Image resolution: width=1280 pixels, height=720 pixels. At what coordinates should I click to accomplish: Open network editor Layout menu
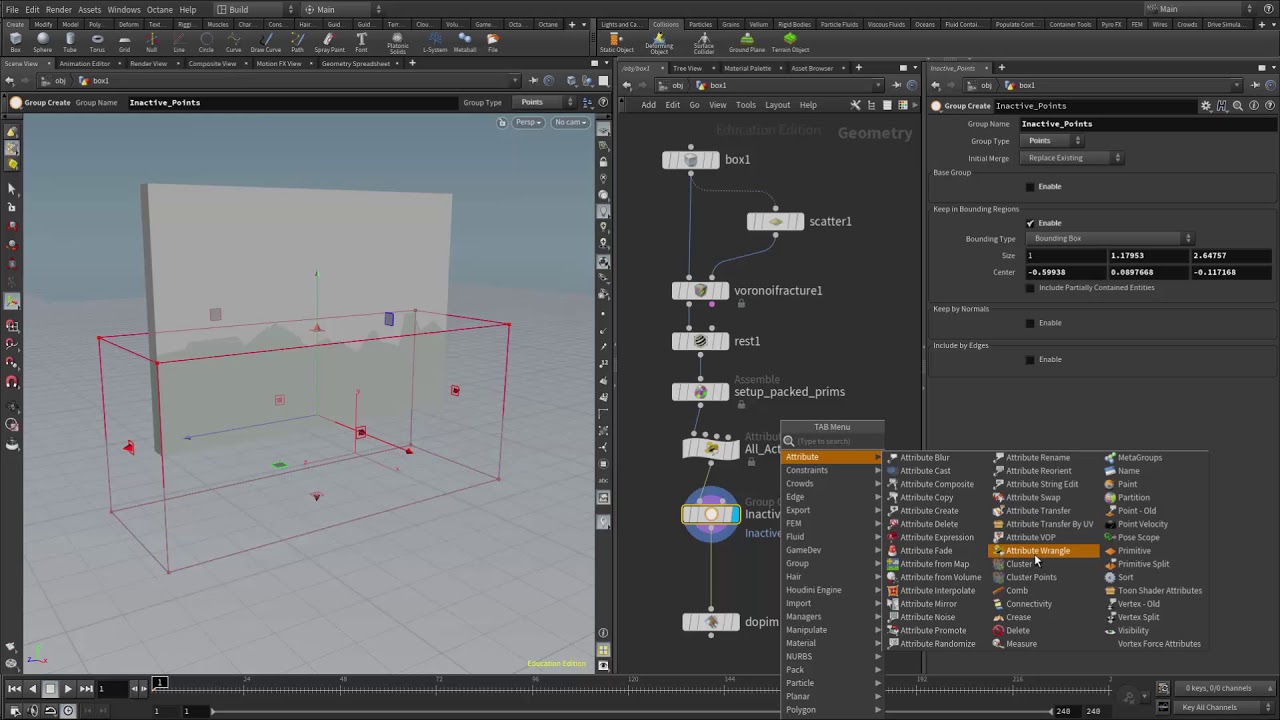pos(777,105)
